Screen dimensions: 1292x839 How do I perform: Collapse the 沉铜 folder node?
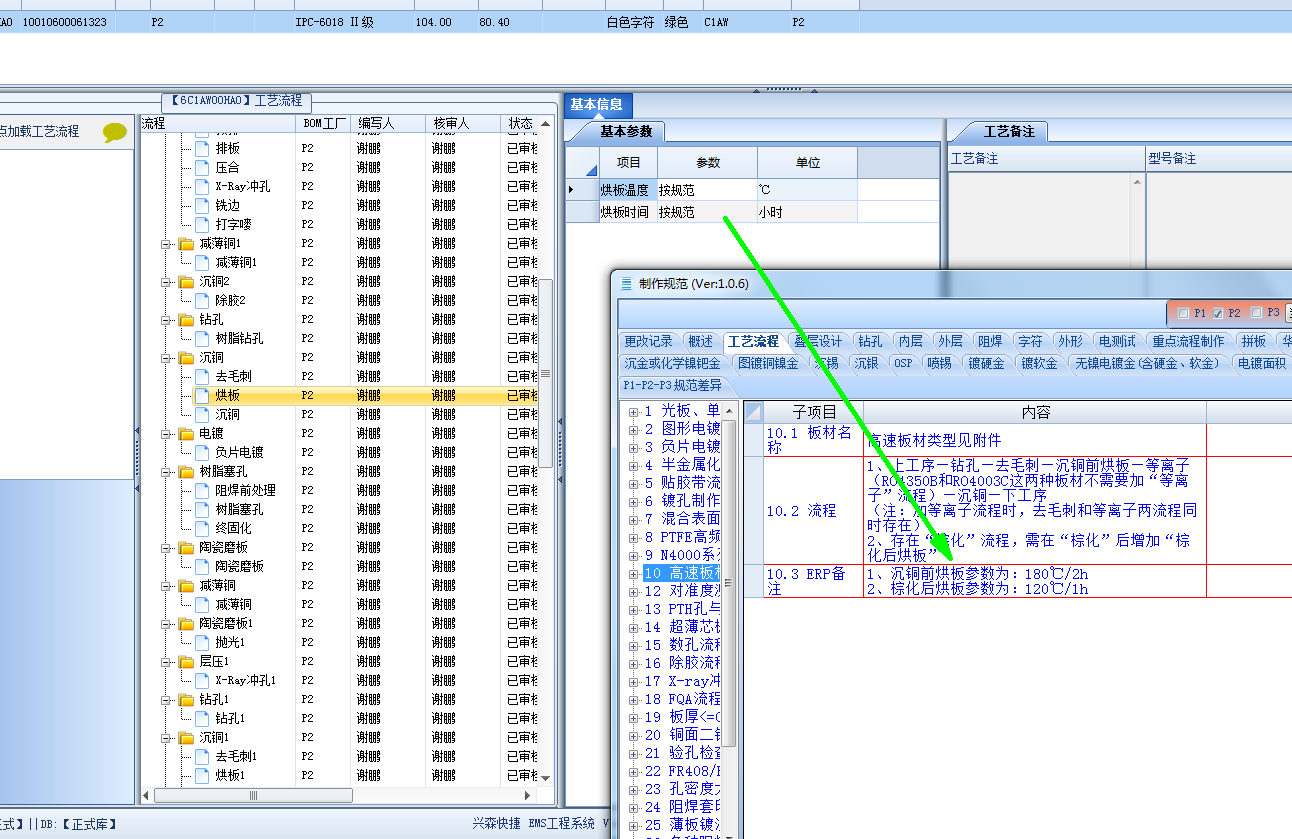[167, 357]
